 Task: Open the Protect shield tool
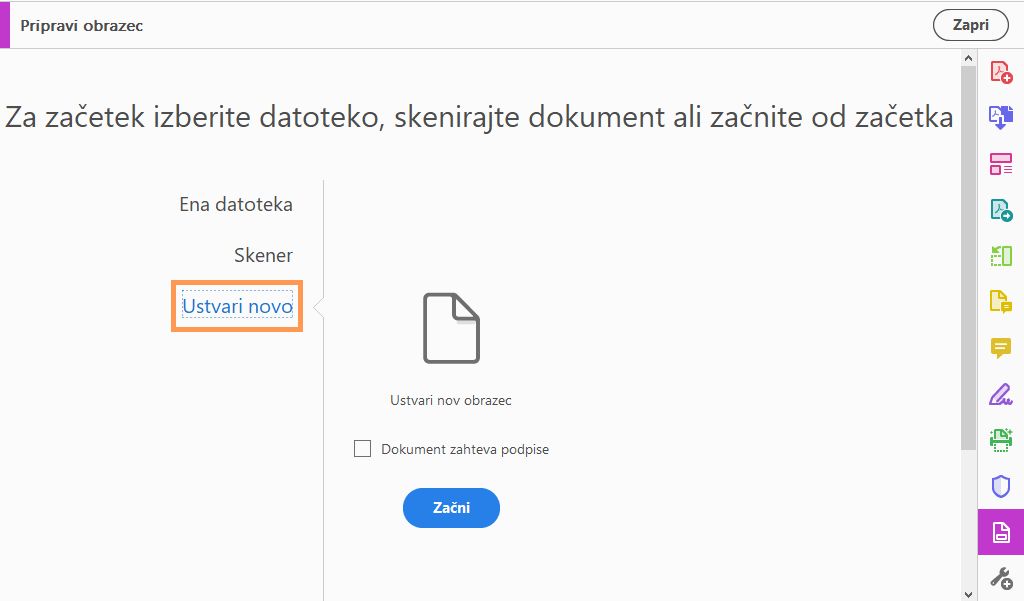(x=1001, y=486)
